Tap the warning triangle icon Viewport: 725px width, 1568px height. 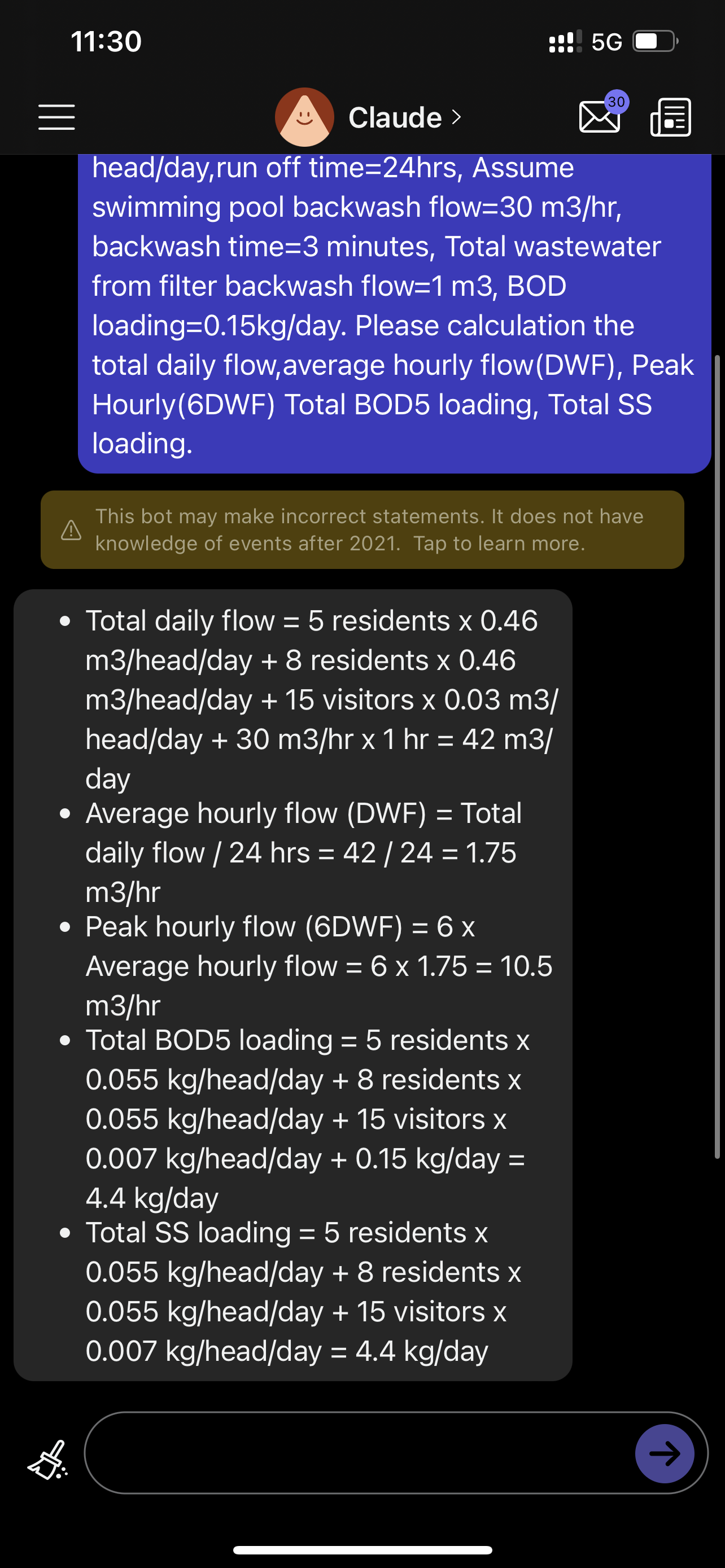[x=71, y=529]
